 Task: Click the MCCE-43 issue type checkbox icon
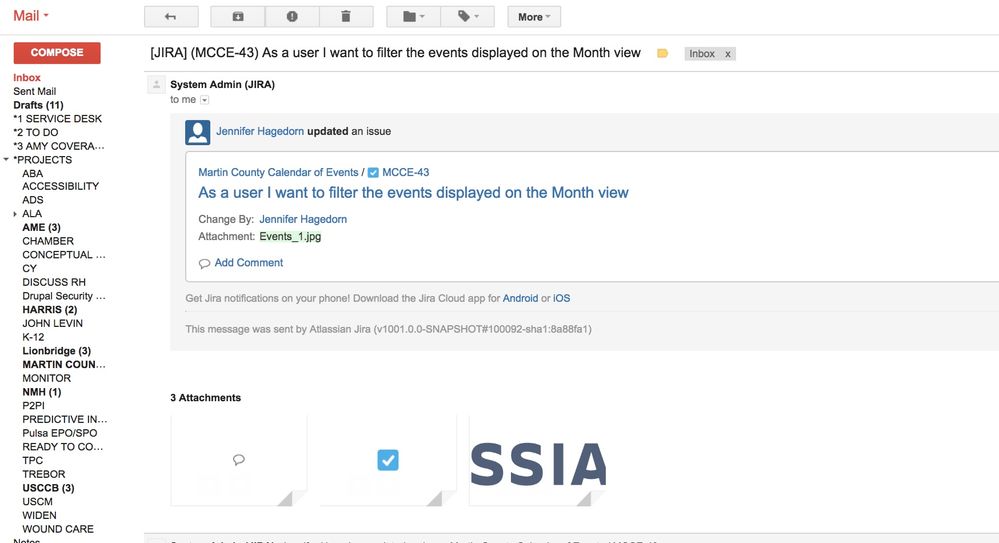(x=373, y=173)
